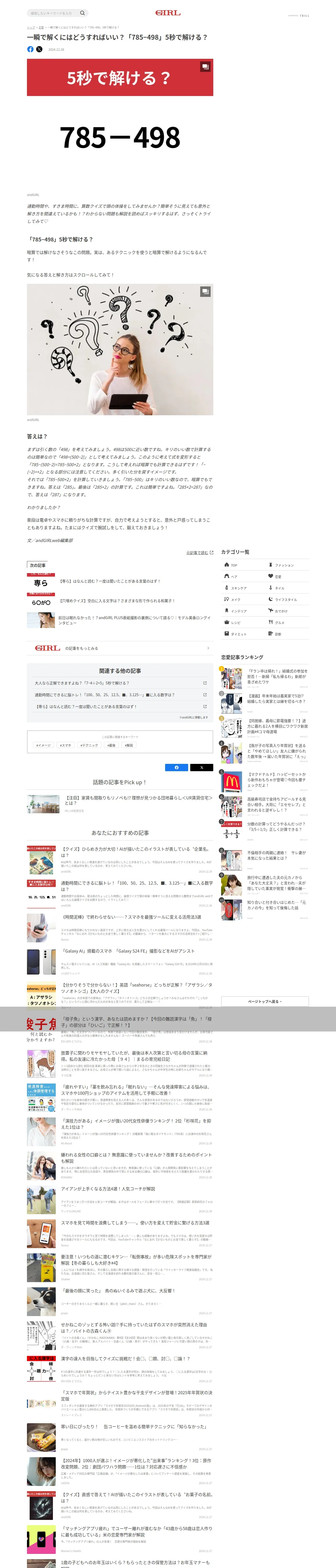Click the ネイル category icon

coord(271,588)
